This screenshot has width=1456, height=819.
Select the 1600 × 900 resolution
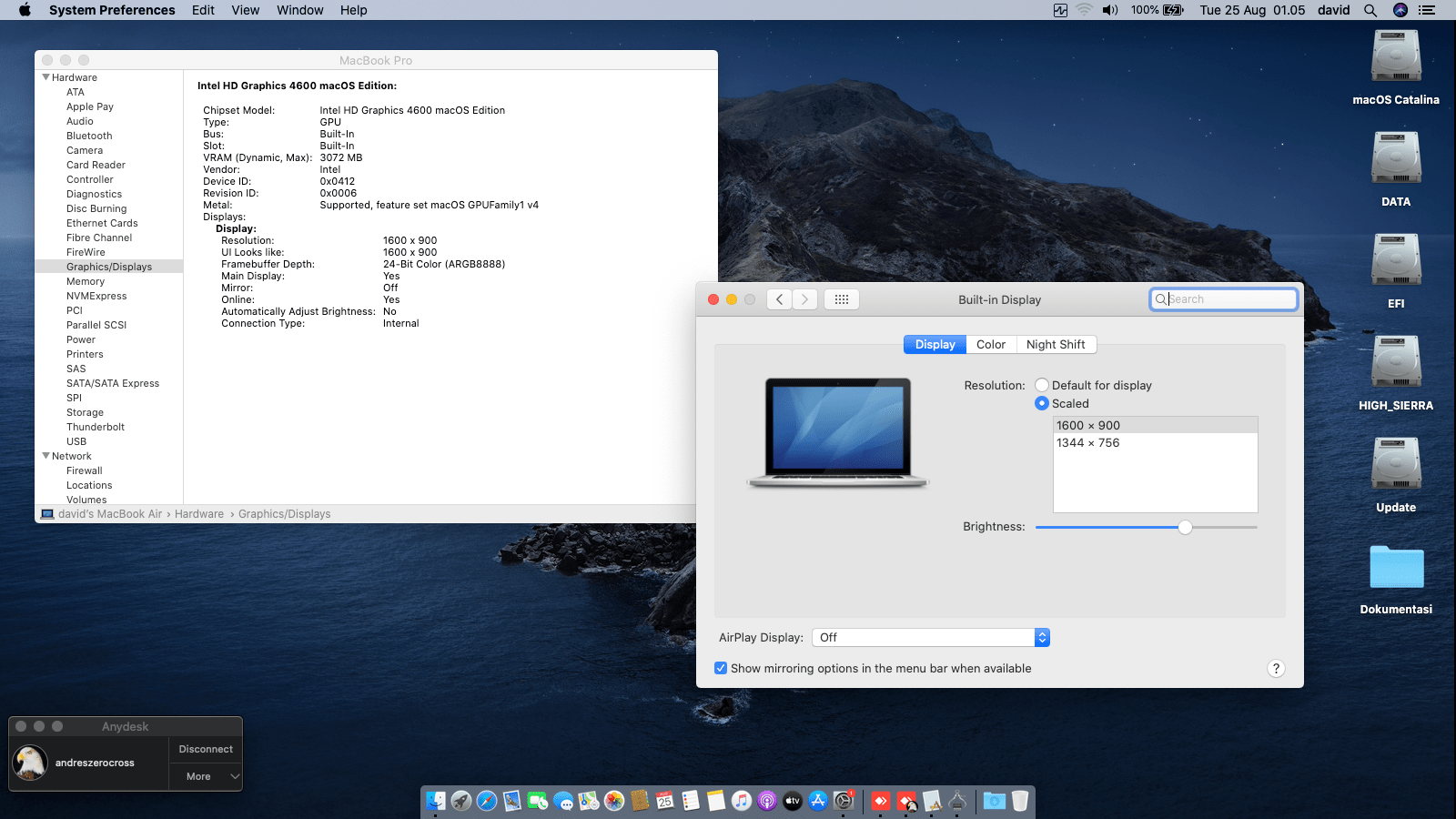click(x=1156, y=425)
